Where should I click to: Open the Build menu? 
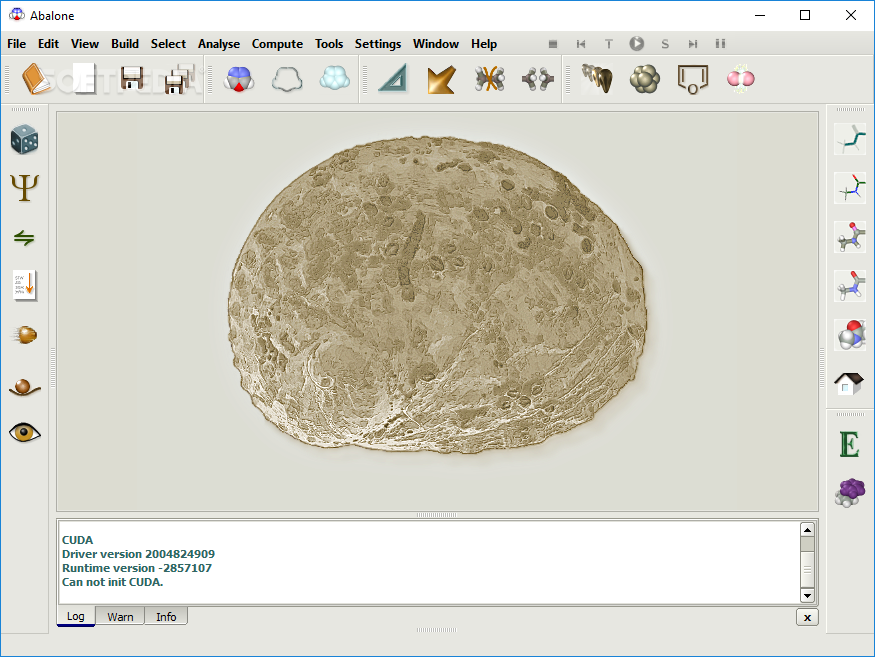(x=125, y=44)
